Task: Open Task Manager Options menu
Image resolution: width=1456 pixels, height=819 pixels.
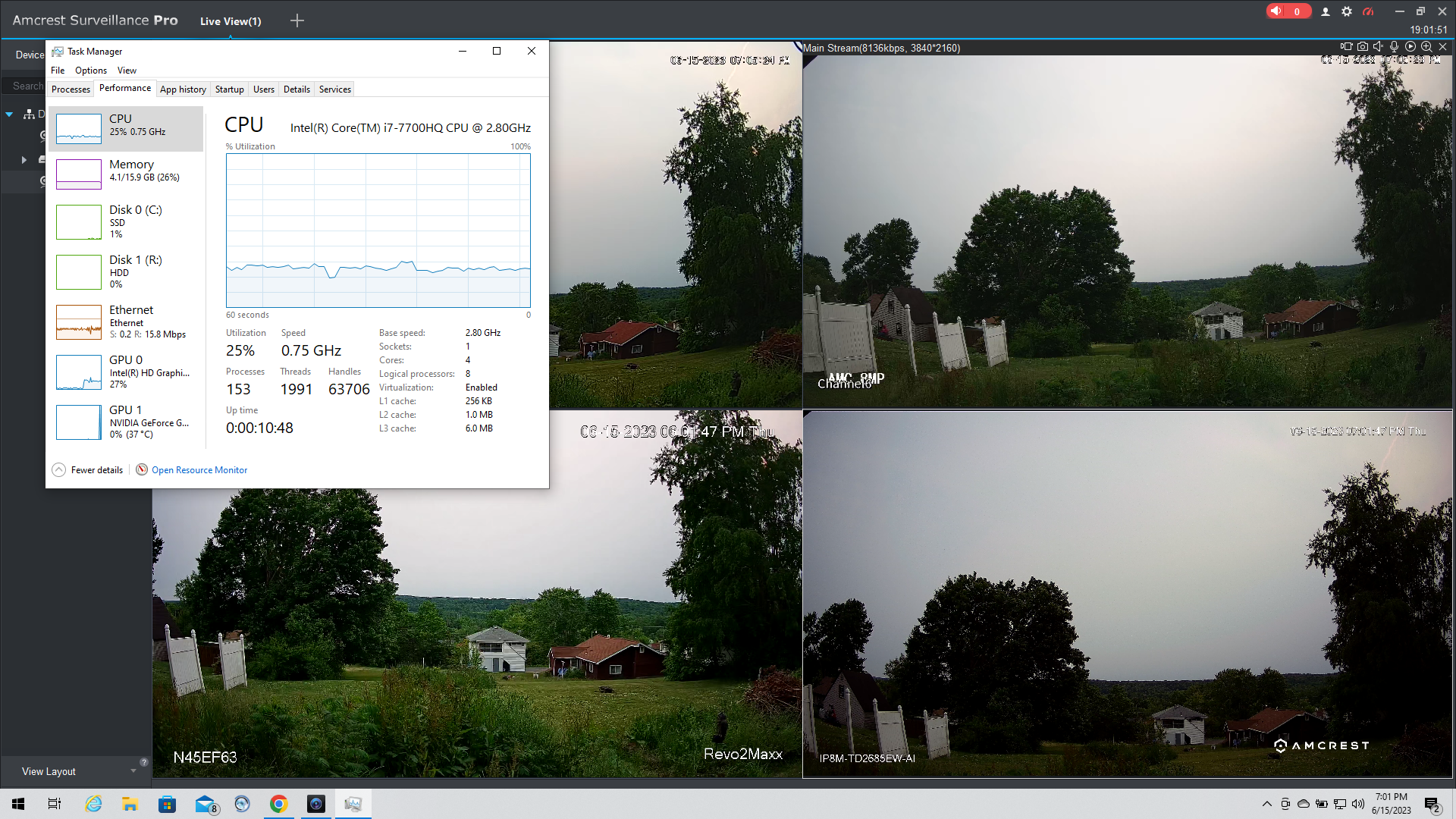Action: pyautogui.click(x=91, y=71)
